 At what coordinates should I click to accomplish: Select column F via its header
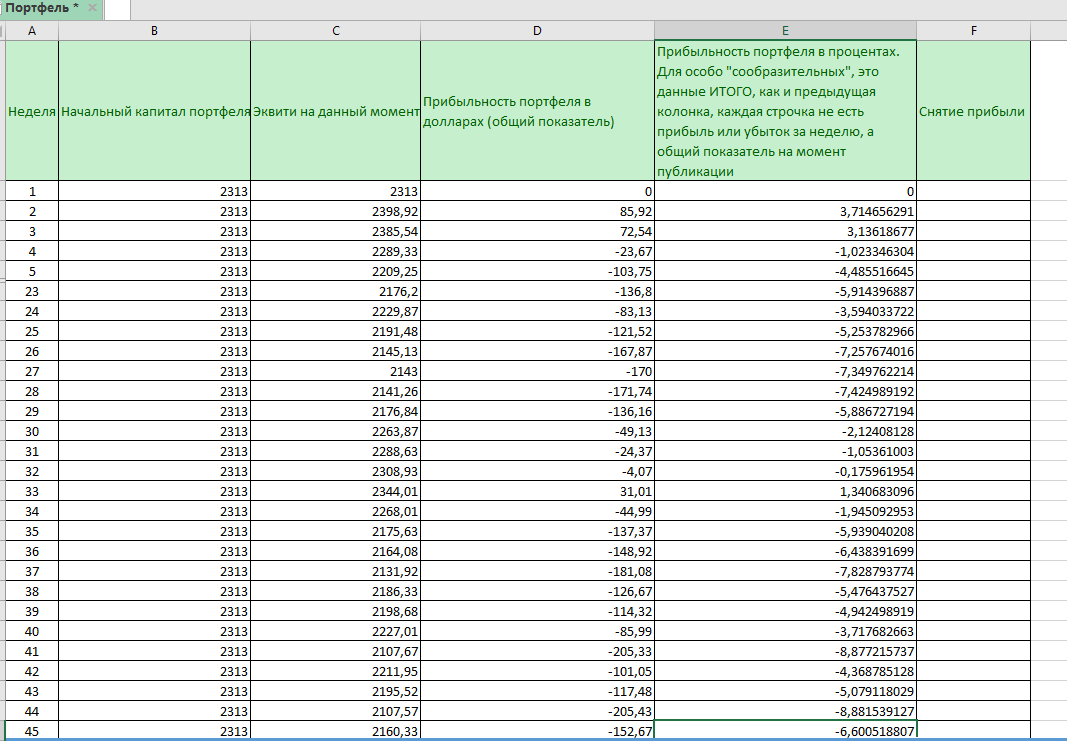pos(973,31)
